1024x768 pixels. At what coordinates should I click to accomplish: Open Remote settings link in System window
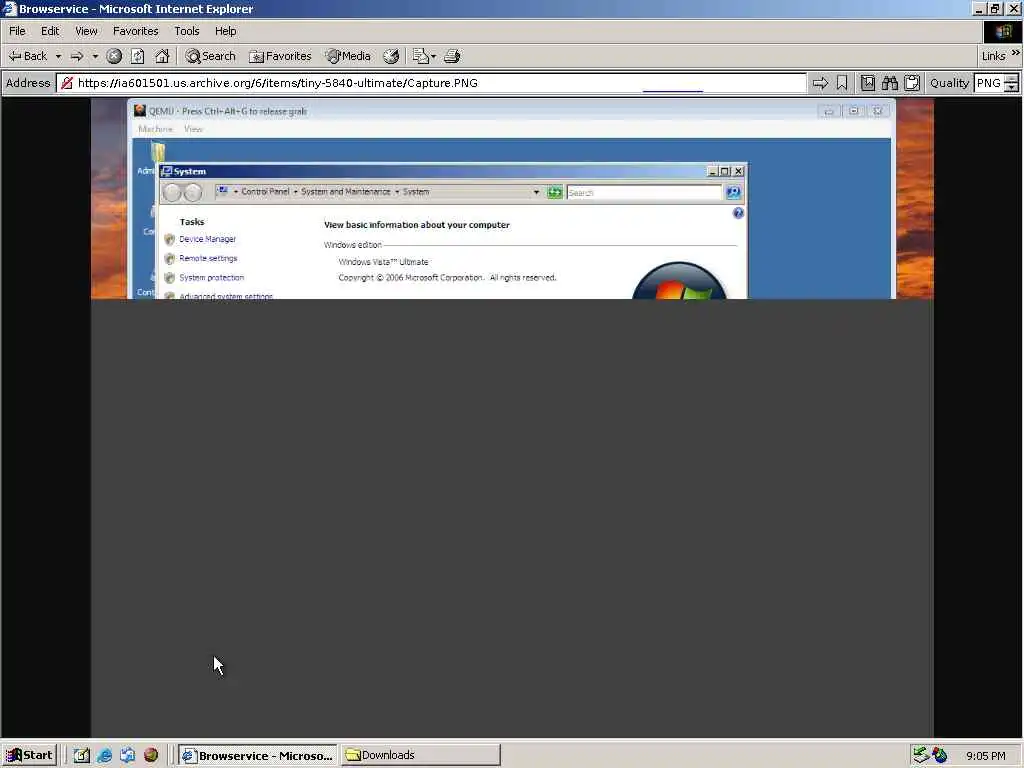point(208,258)
